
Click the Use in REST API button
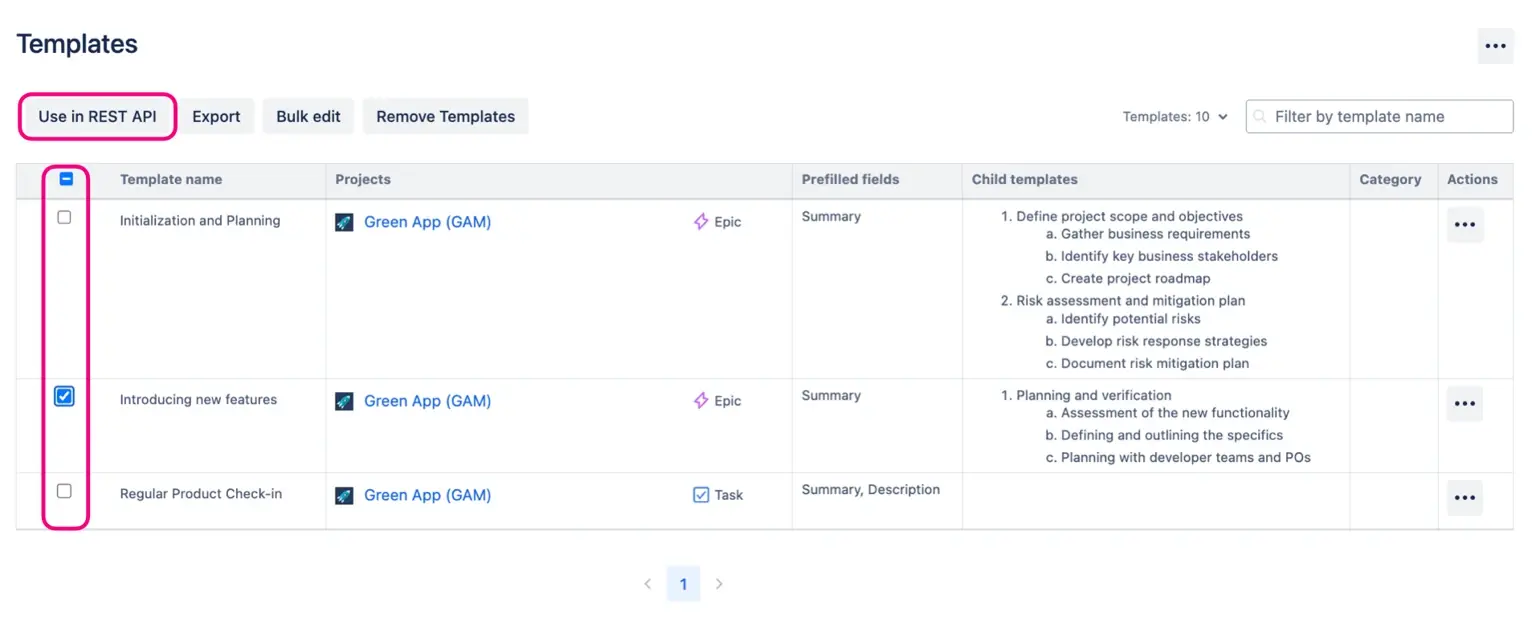[97, 116]
